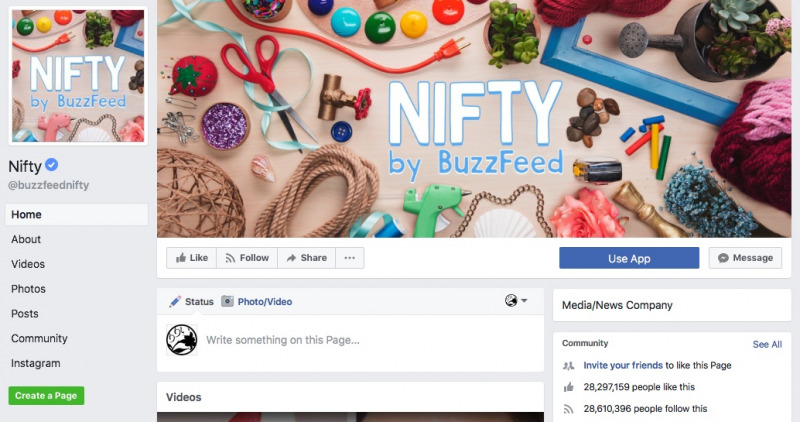Expand the audience globe dropdown
800x422 pixels.
[x=516, y=301]
